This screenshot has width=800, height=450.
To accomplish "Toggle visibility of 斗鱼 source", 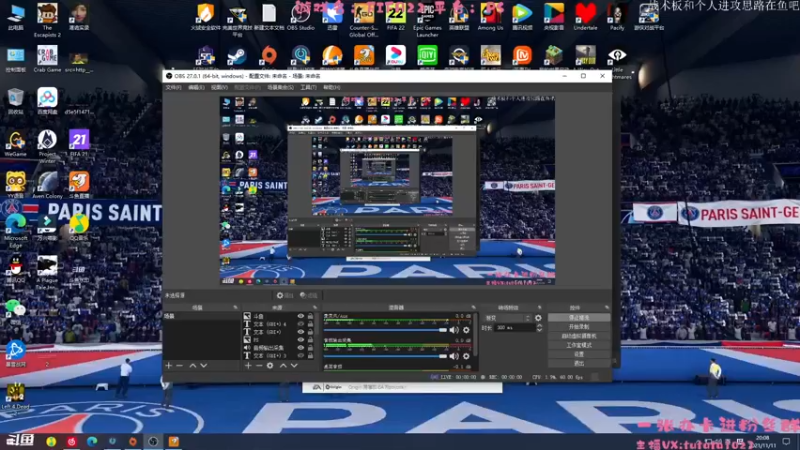I will pos(301,316).
